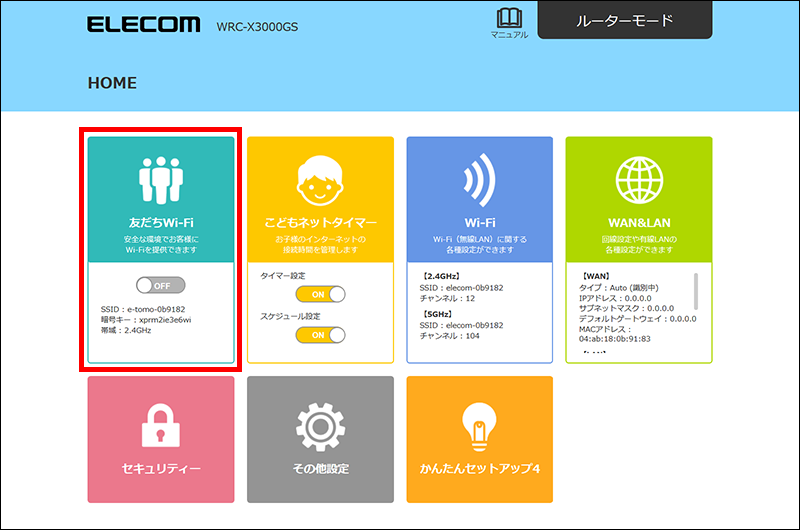Viewport: 800px width, 530px height.
Task: Click the 暗号キー xprm2ie3e6wi text
Action: click(x=146, y=320)
